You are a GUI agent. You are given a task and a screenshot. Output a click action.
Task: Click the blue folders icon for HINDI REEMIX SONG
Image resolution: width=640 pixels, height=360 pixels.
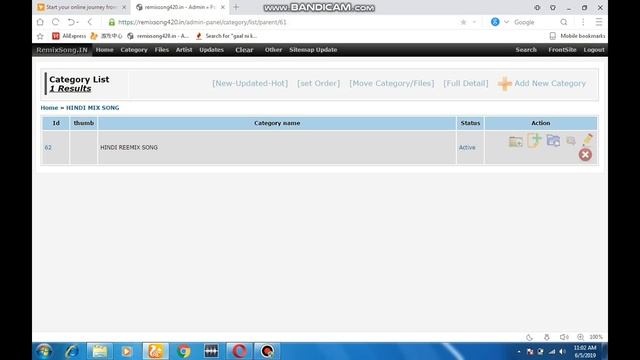[553, 140]
